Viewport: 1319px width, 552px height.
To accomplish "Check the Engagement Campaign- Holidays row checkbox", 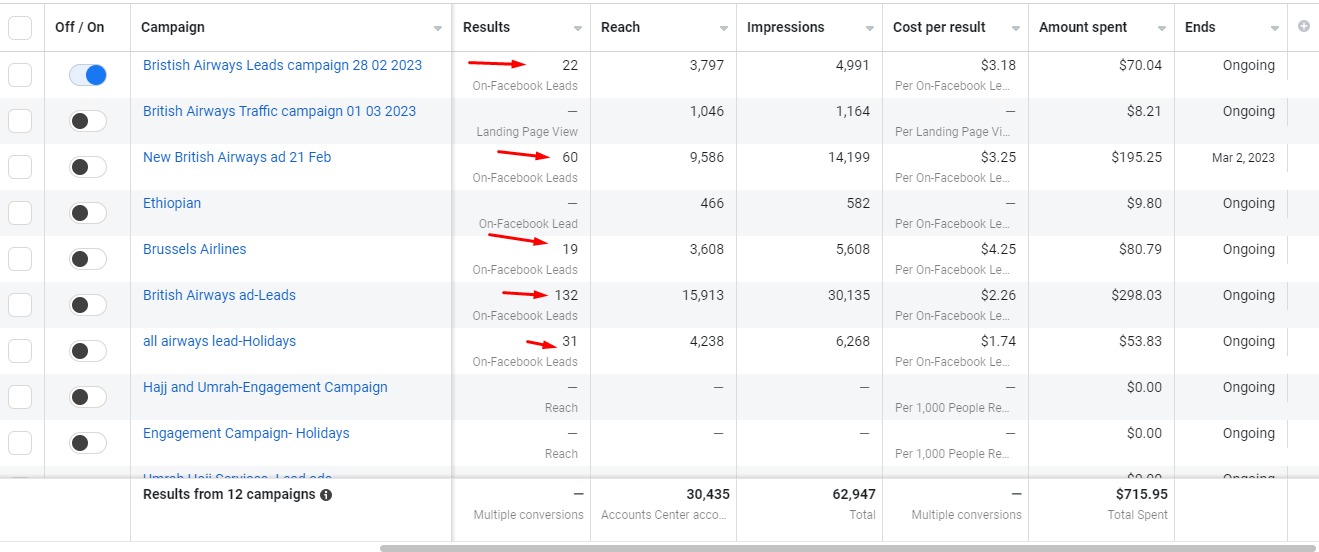I will click(x=20, y=443).
